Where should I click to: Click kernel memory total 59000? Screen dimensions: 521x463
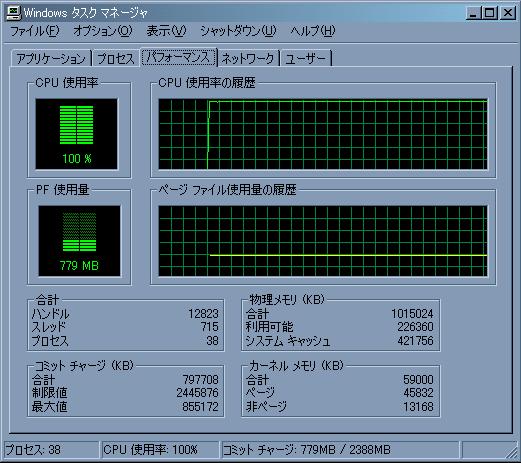tap(418, 380)
